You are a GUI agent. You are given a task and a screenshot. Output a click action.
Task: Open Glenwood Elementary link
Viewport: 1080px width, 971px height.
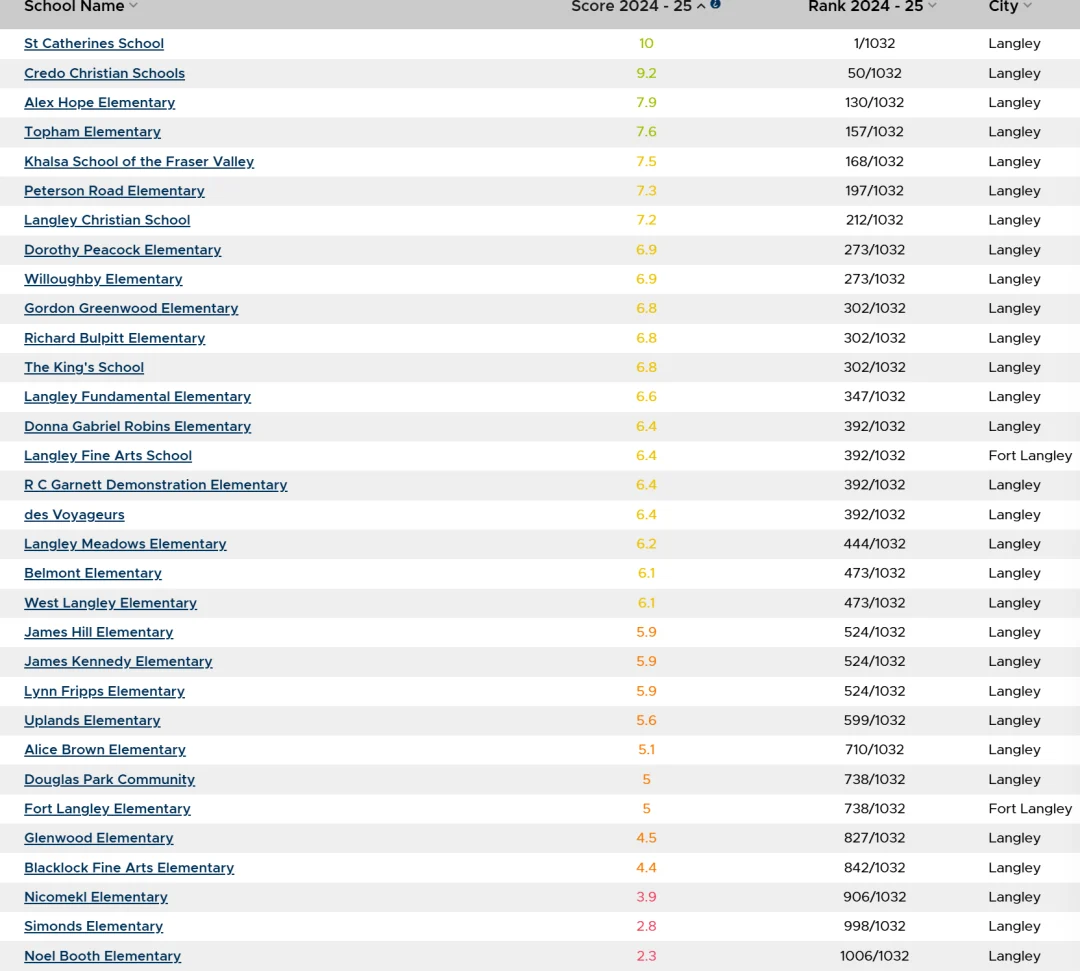click(x=98, y=838)
